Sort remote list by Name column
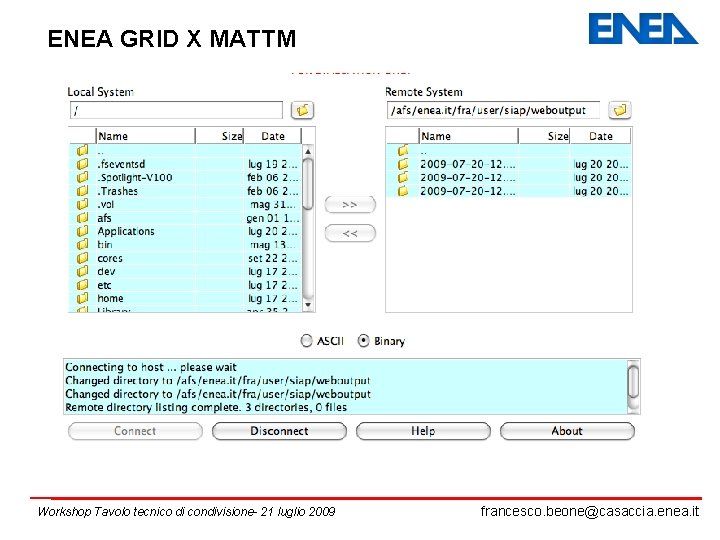Viewport: 720px width, 540px height. click(x=468, y=136)
